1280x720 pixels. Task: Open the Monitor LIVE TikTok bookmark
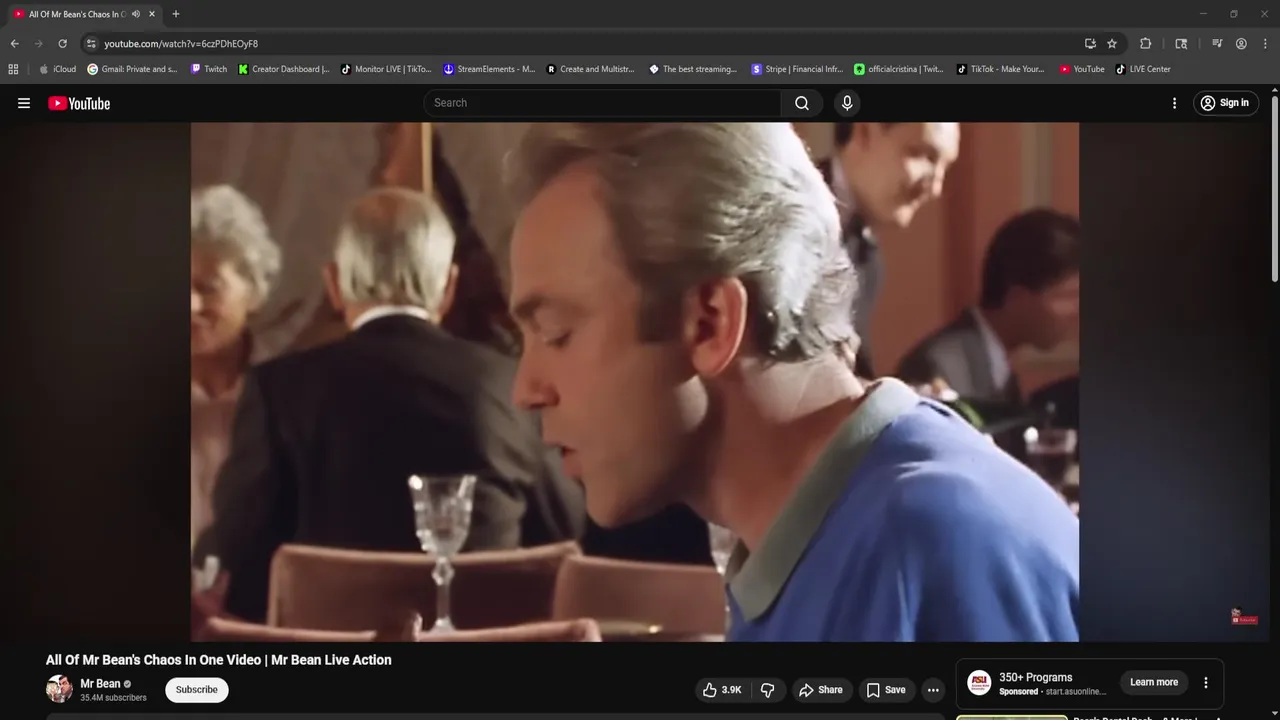click(x=386, y=69)
